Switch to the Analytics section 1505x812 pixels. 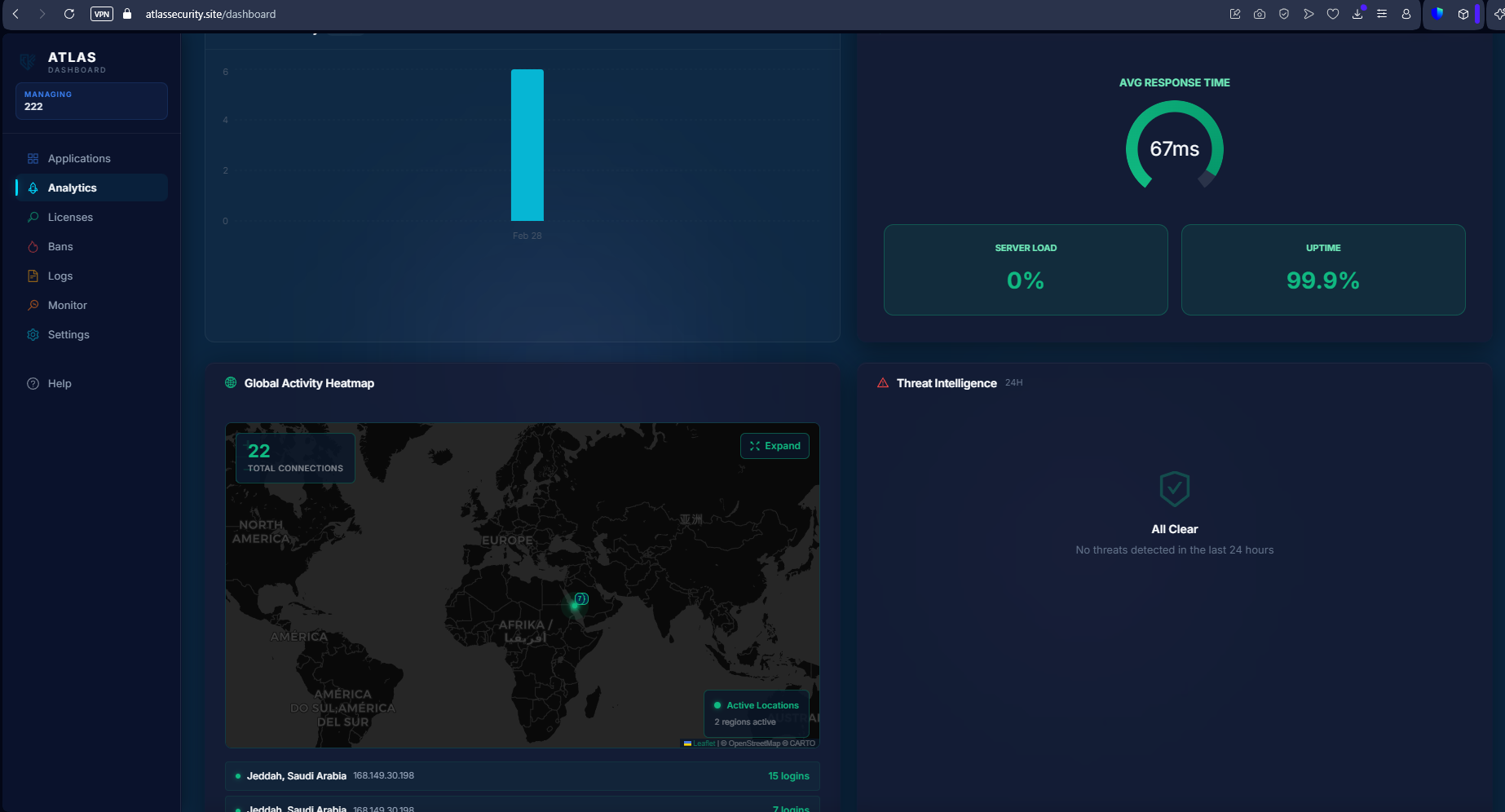pos(73,188)
